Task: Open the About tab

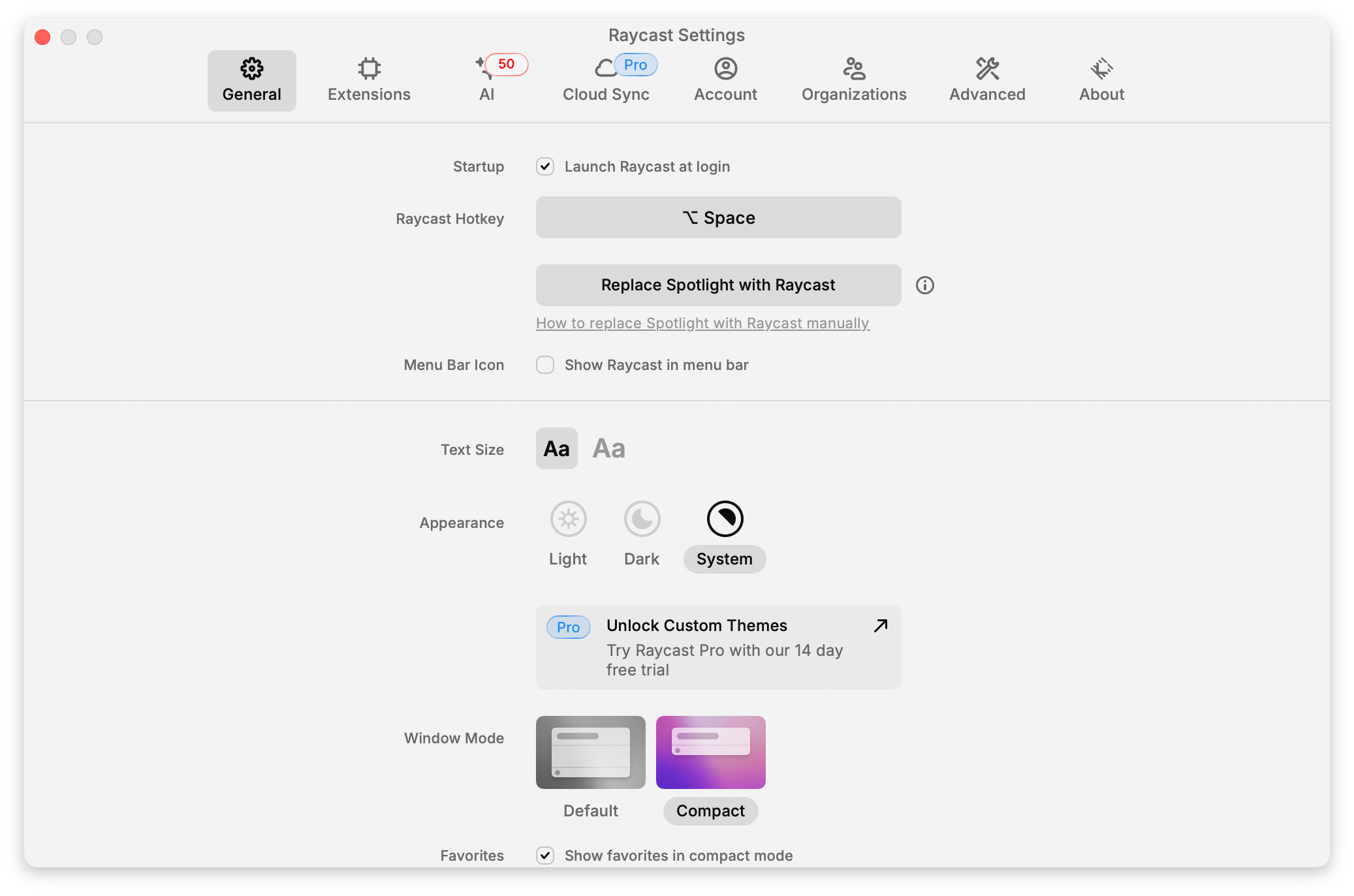Action: (x=1101, y=80)
